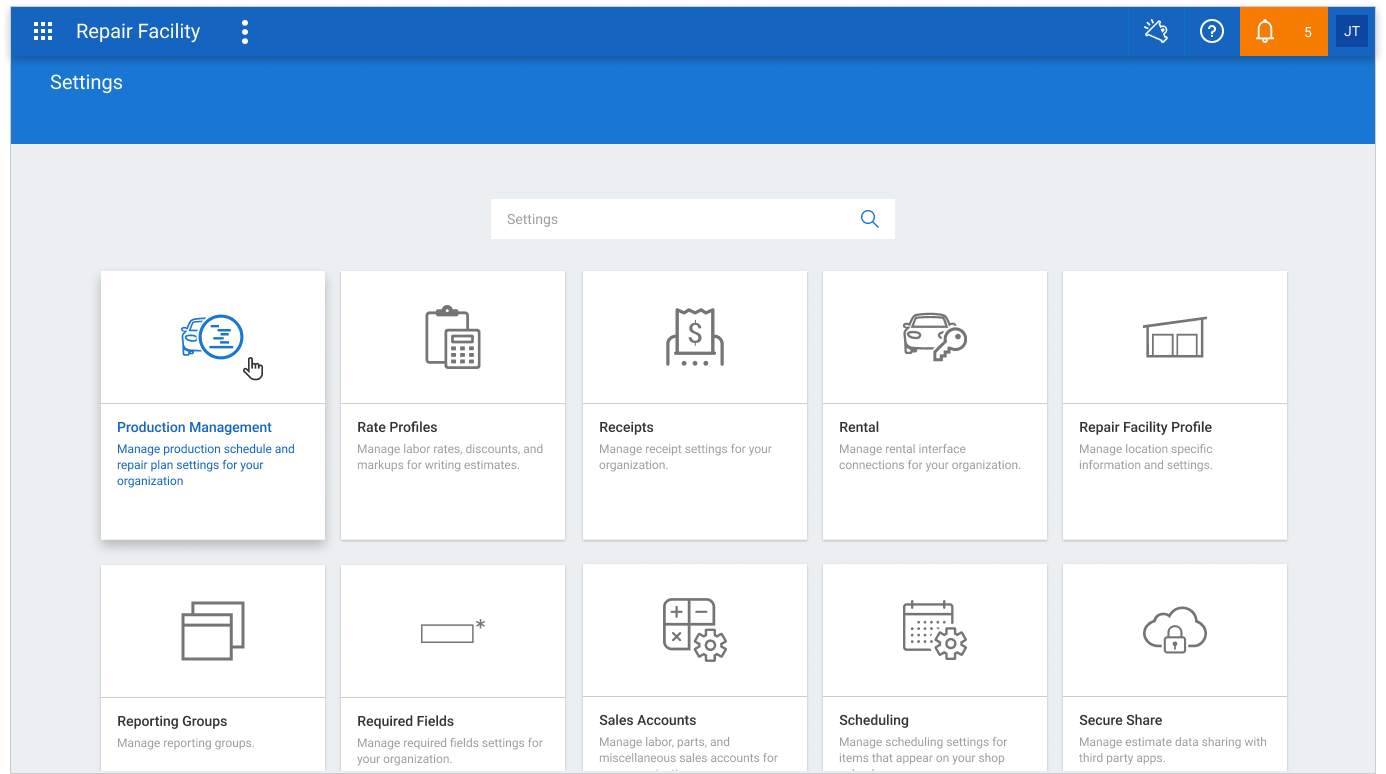The image size is (1386, 774).
Task: Select the Rental car and key icon
Action: pyautogui.click(x=935, y=337)
